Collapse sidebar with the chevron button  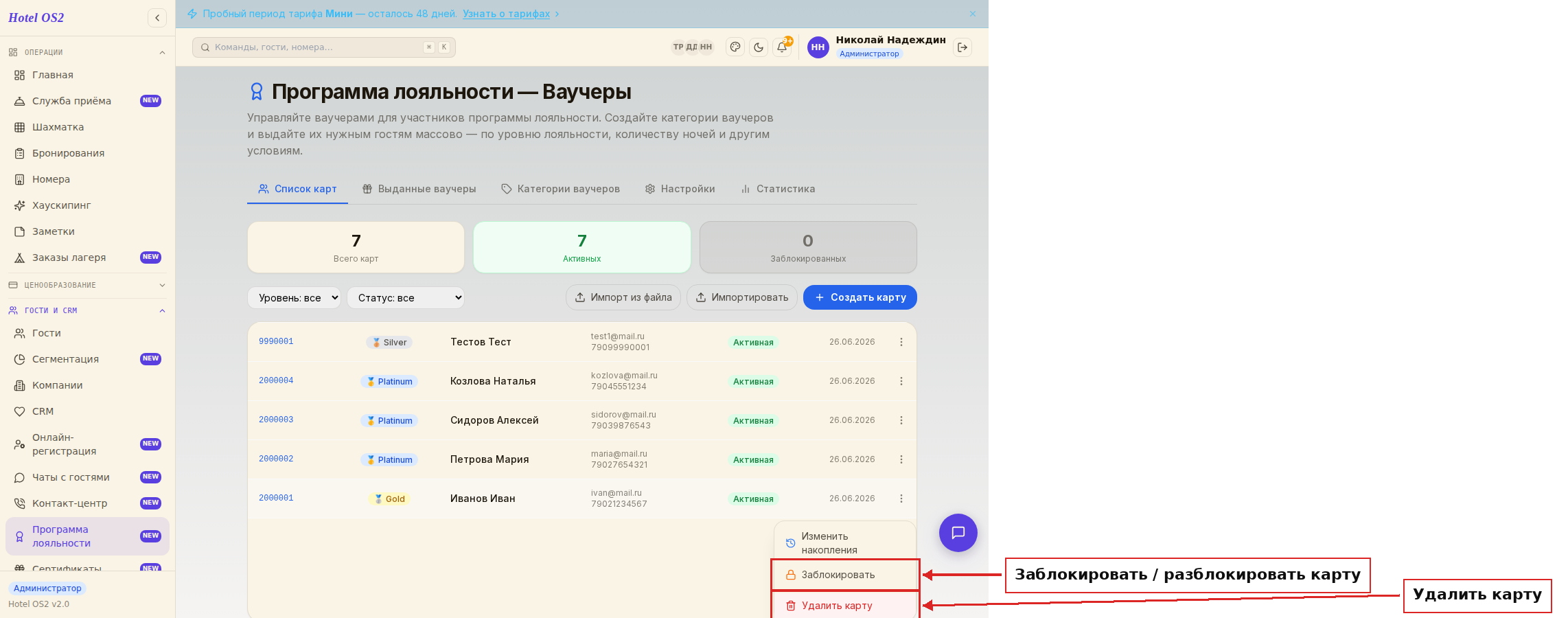157,18
